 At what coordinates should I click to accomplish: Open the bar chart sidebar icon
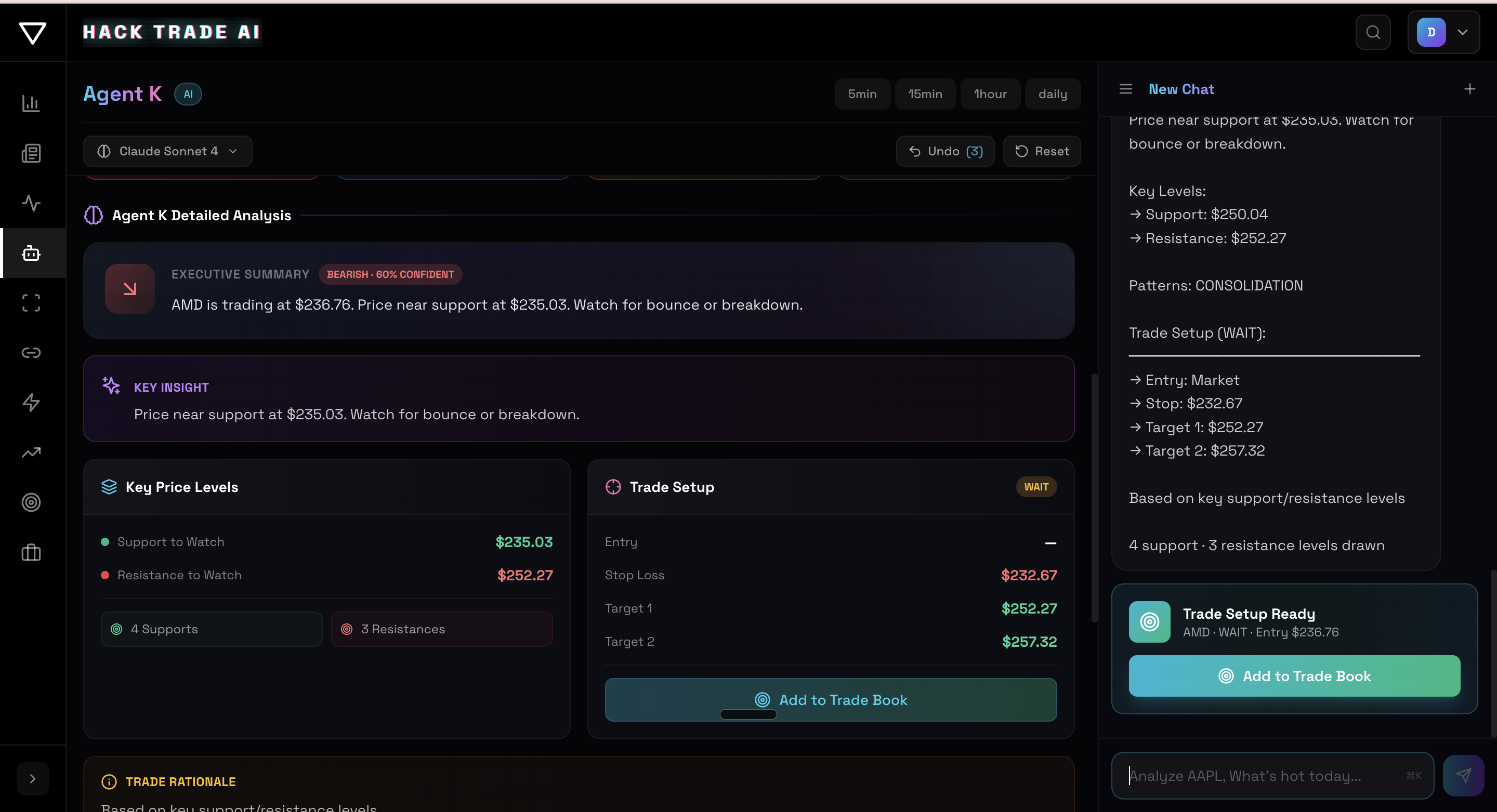pyautogui.click(x=31, y=104)
